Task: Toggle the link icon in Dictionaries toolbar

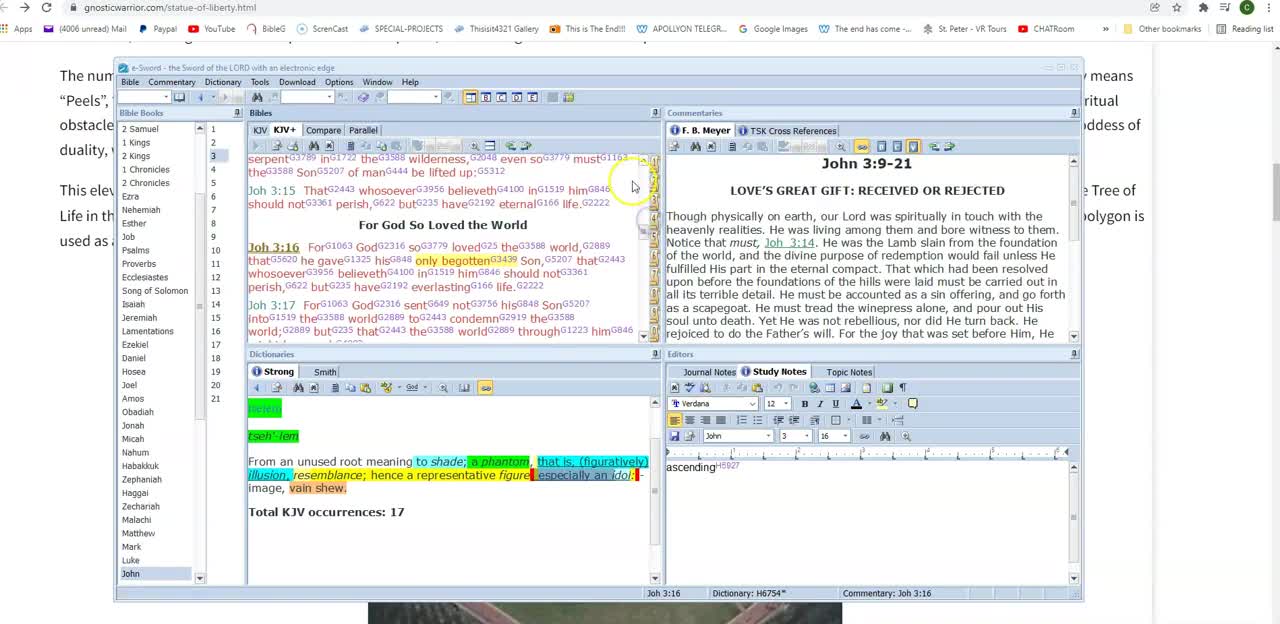Action: pyautogui.click(x=486, y=387)
